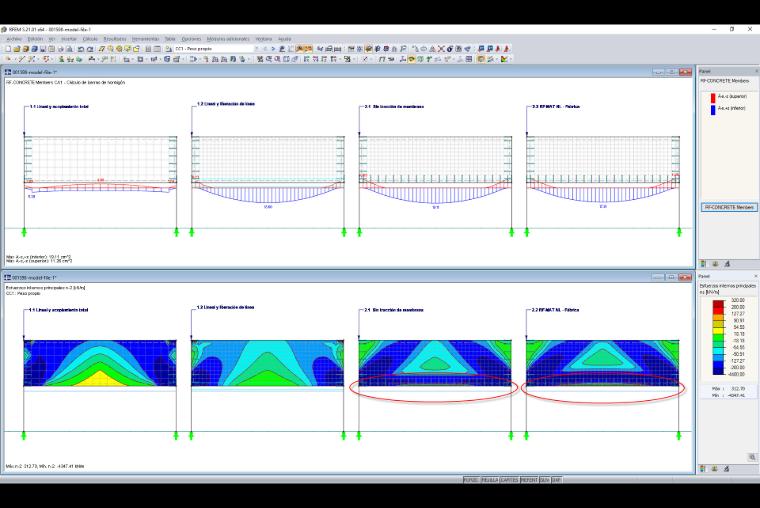Open the Insertar menu
Image resolution: width=760 pixels, height=508 pixels.
[69, 39]
